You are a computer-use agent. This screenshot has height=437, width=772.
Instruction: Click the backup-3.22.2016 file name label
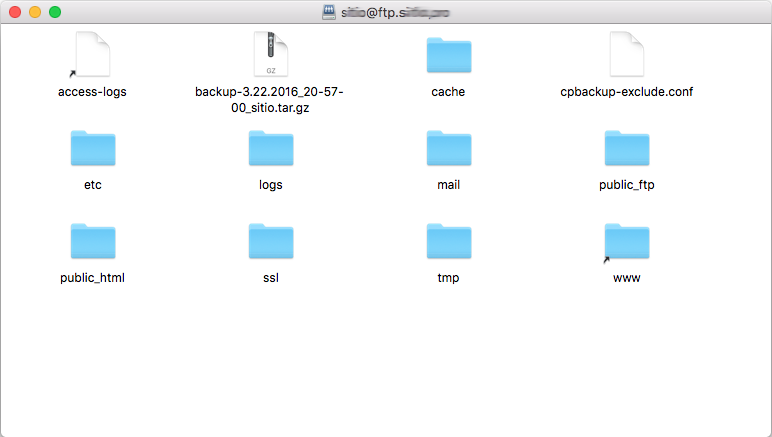(x=269, y=99)
